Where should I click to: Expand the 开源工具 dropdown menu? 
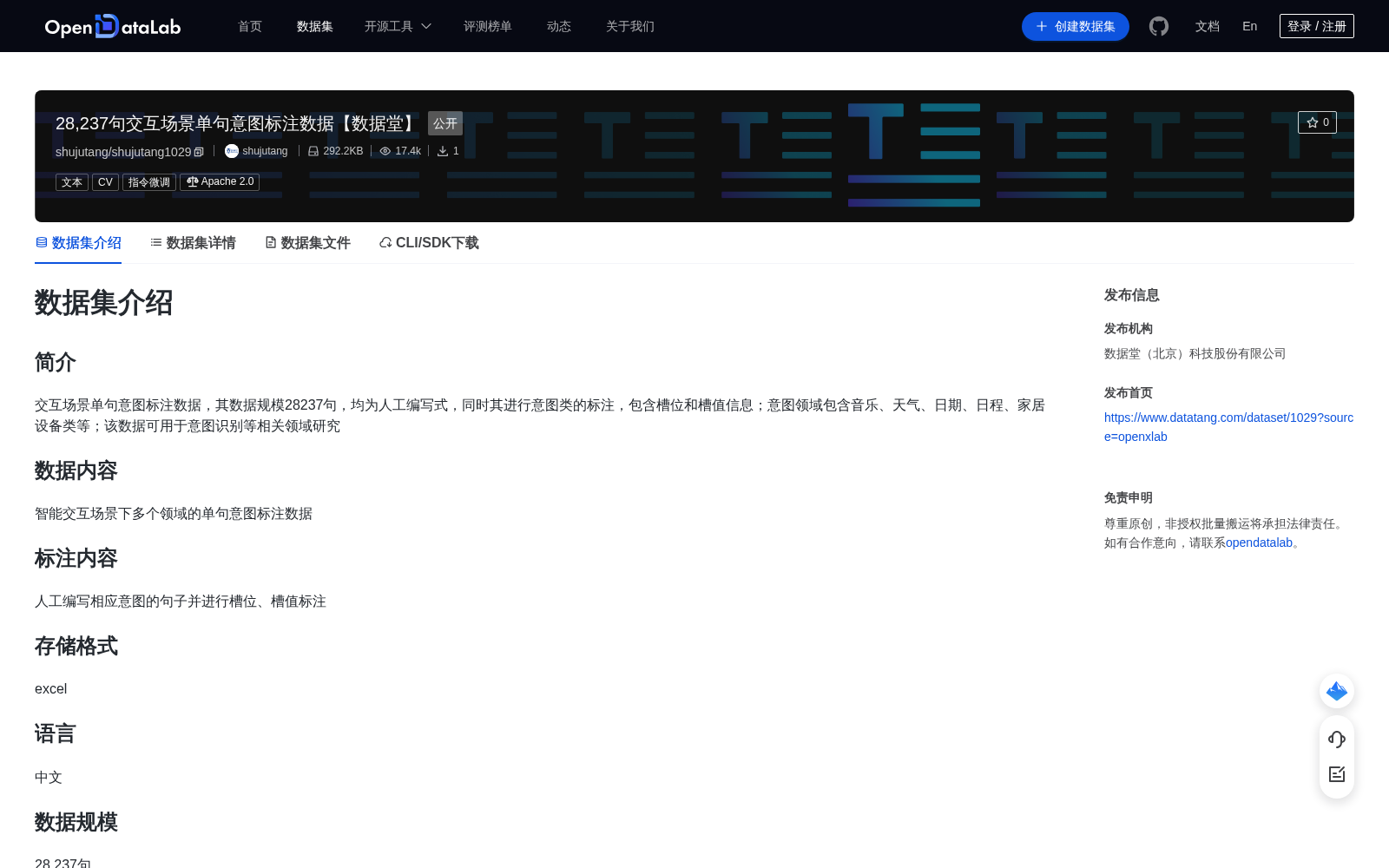(398, 26)
